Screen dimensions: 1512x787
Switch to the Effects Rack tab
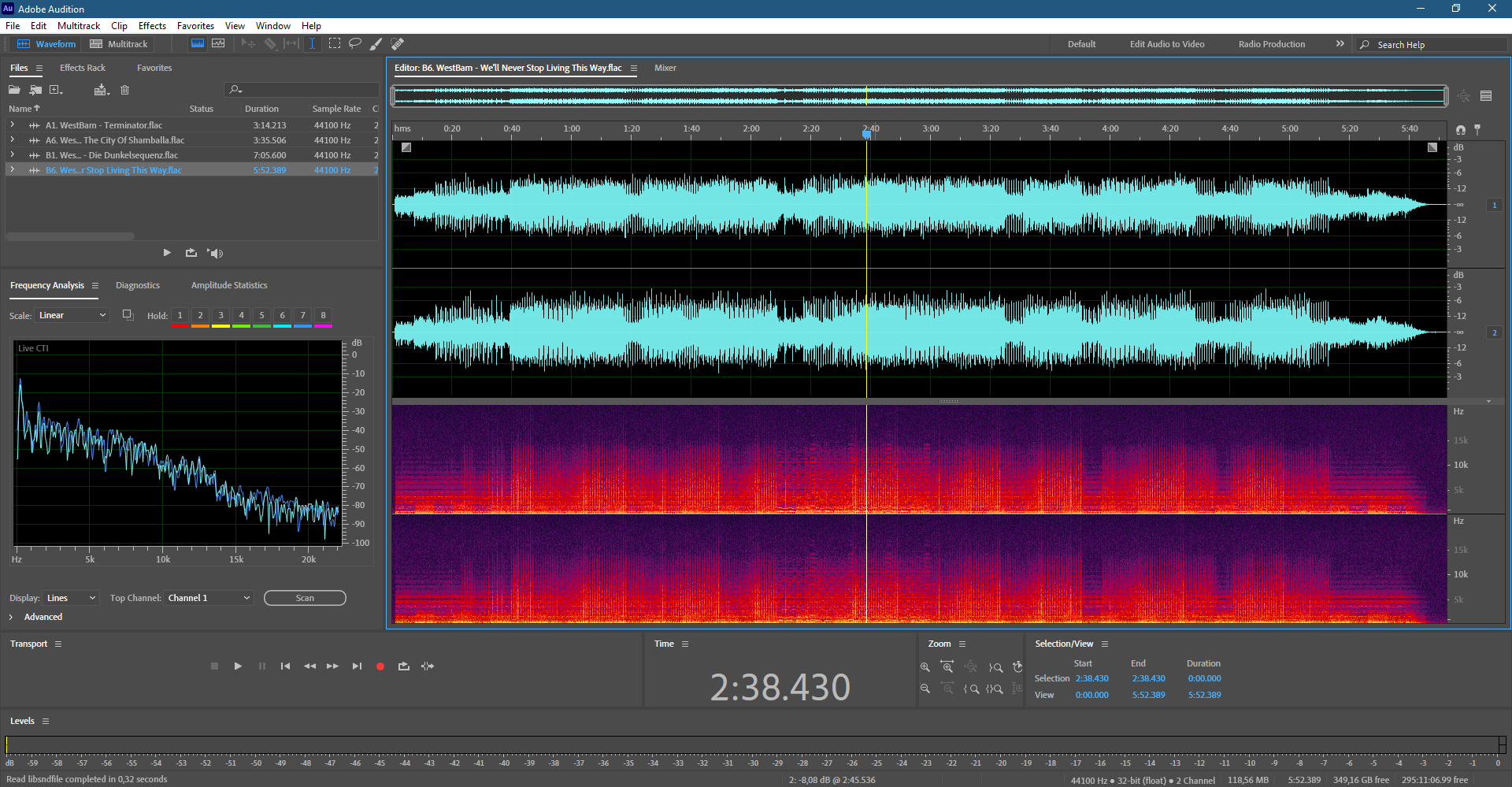point(83,68)
